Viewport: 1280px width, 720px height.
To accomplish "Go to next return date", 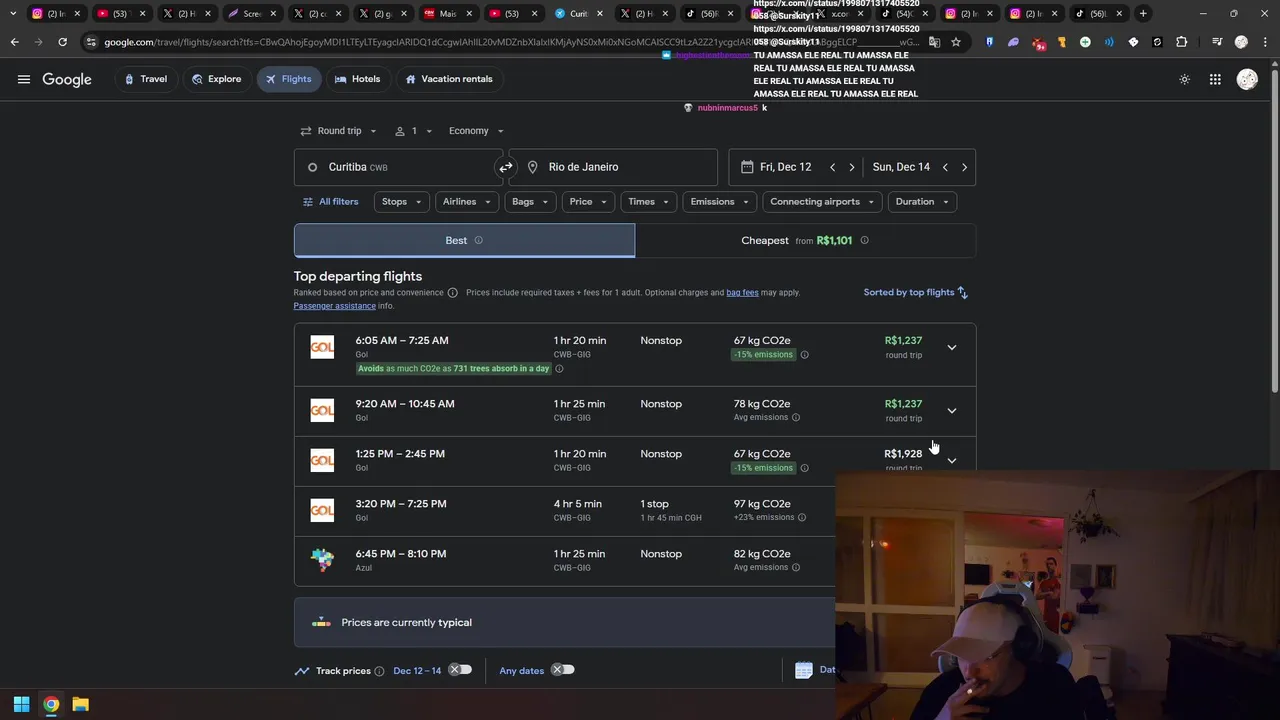I will [964, 167].
